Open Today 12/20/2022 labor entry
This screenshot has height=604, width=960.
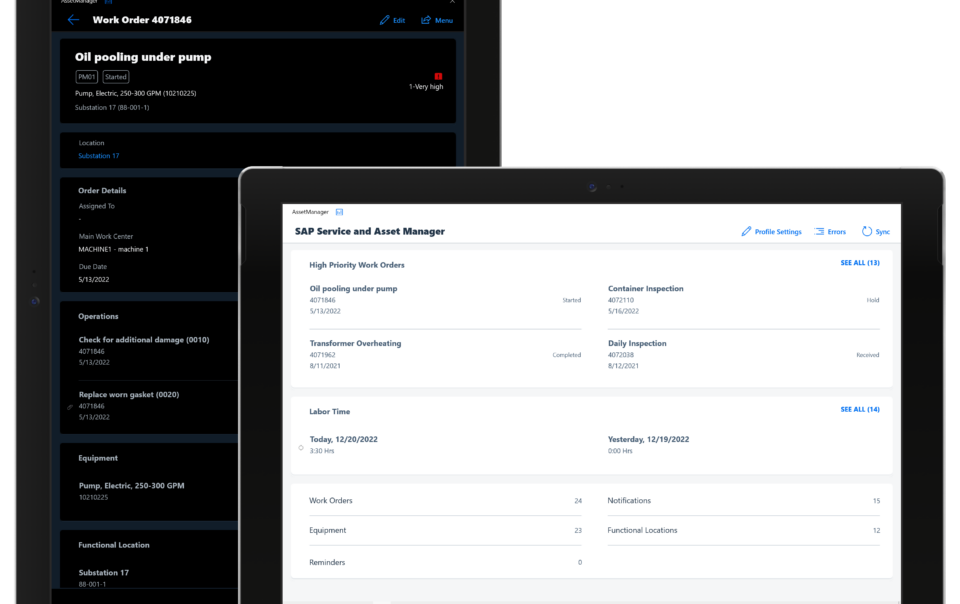tap(445, 445)
